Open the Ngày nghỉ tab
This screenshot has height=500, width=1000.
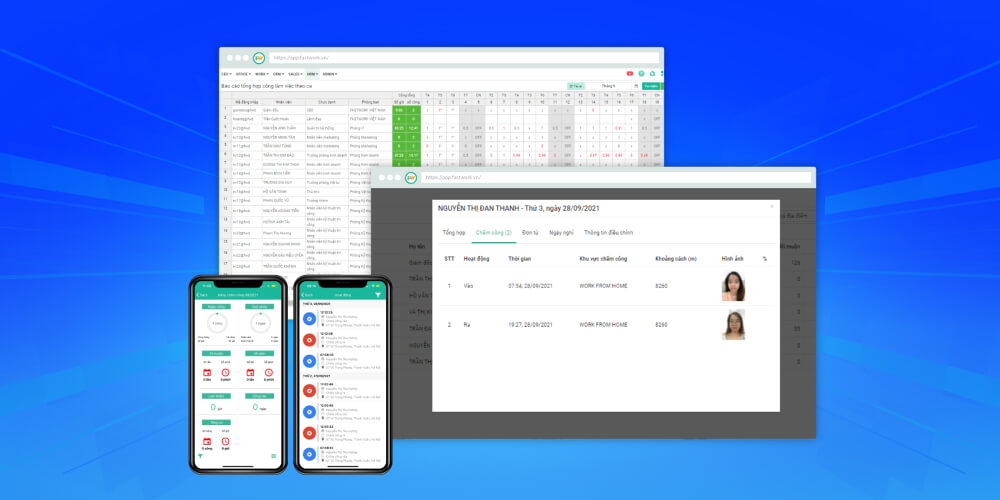pyautogui.click(x=561, y=232)
